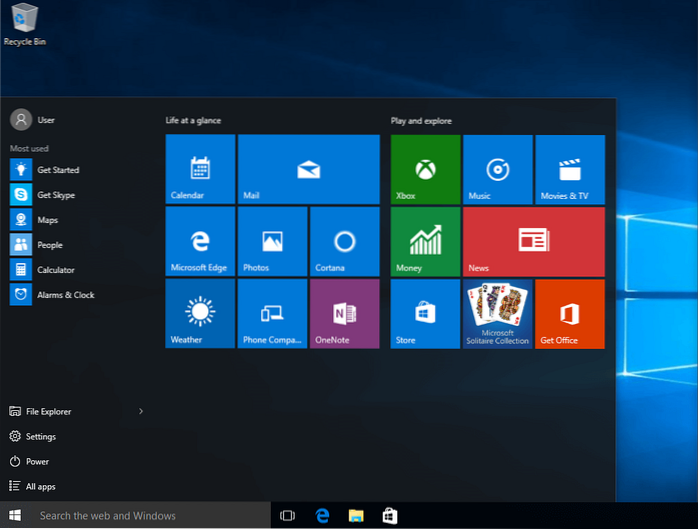Open Microsoft Solitaire Collection tile
Viewport: 698px width, 529px height.
click(x=497, y=314)
